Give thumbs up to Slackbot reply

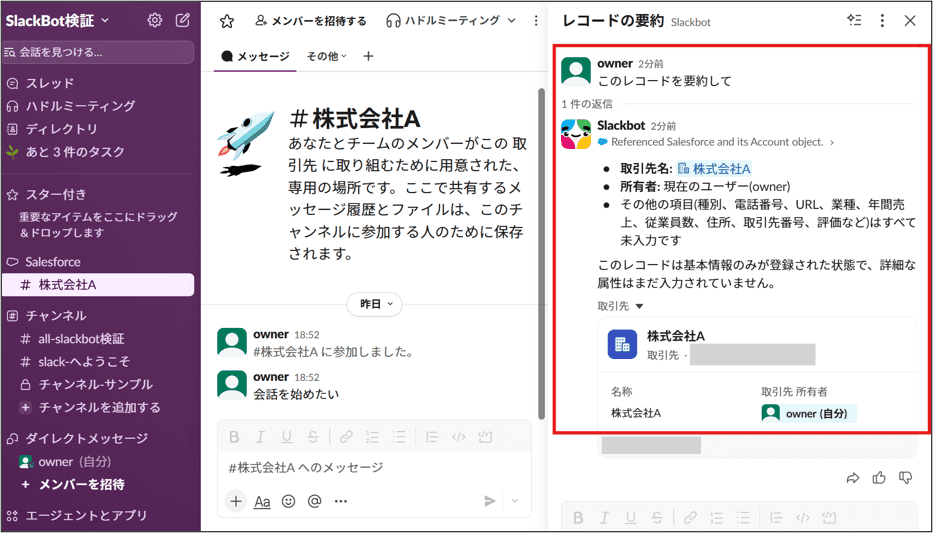coord(879,477)
